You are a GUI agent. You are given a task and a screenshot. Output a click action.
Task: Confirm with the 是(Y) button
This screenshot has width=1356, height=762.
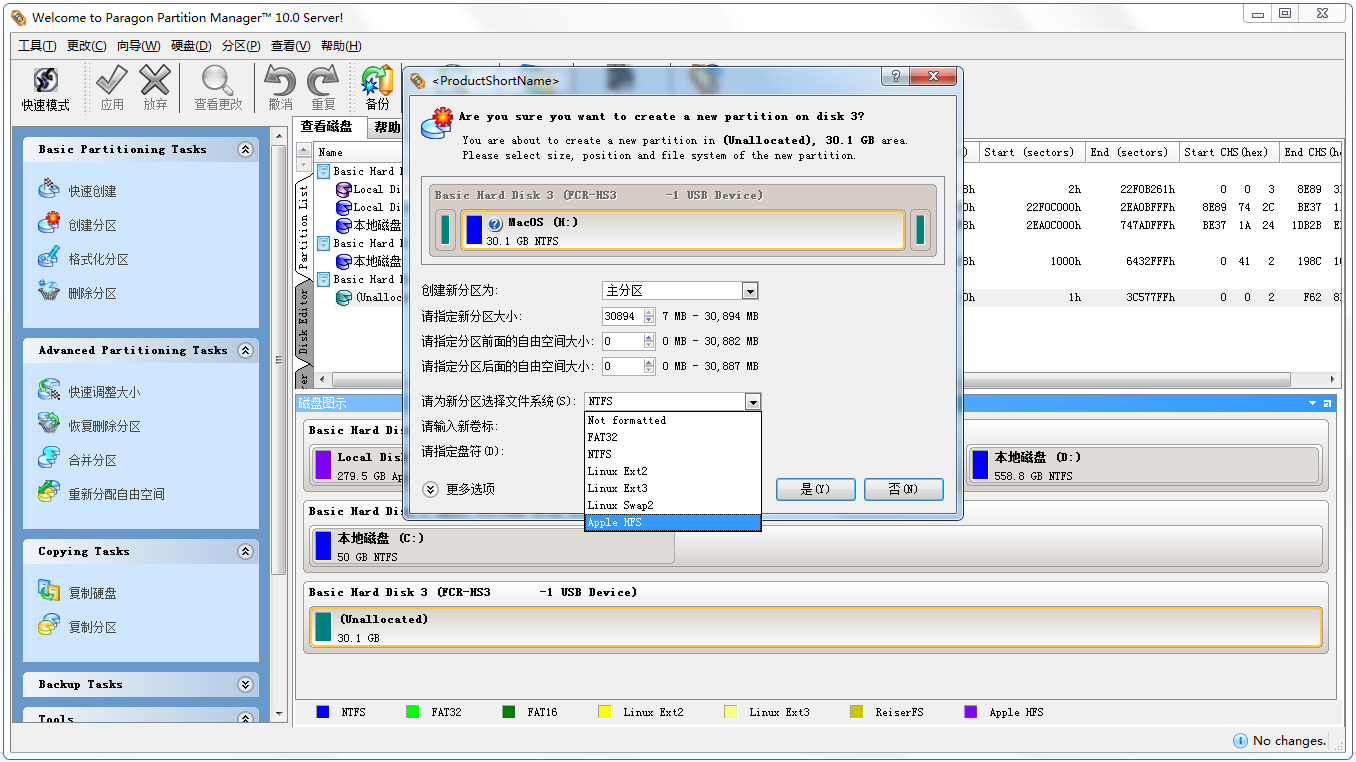click(815, 489)
